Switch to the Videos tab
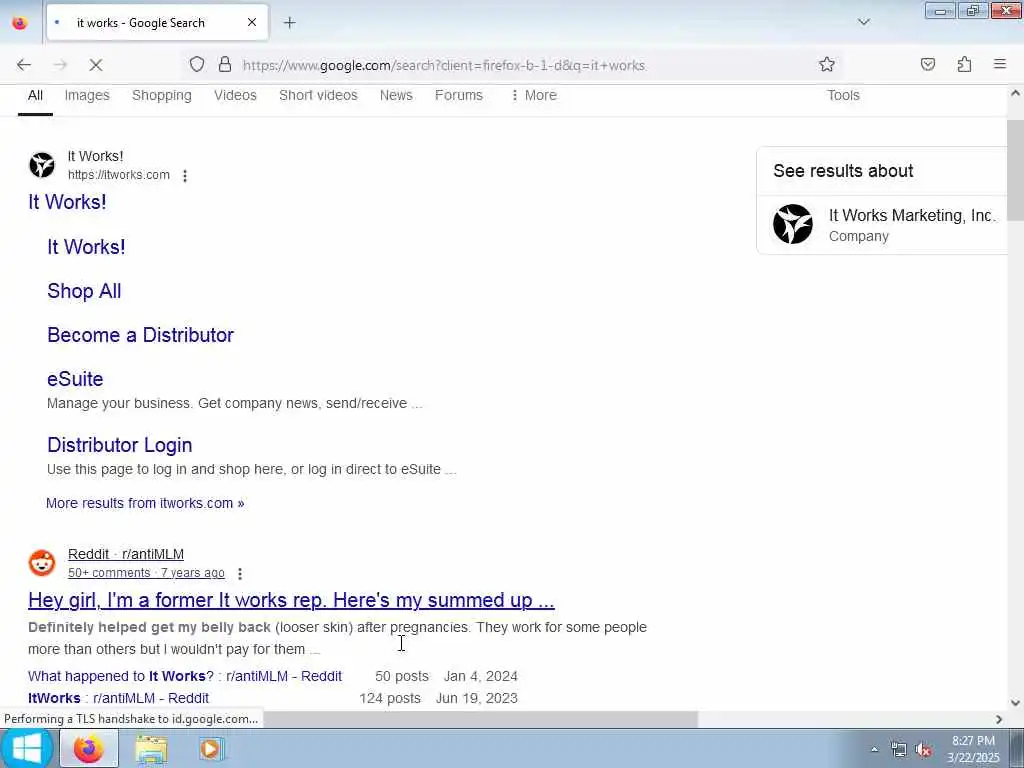The image size is (1024, 768). coord(235,95)
